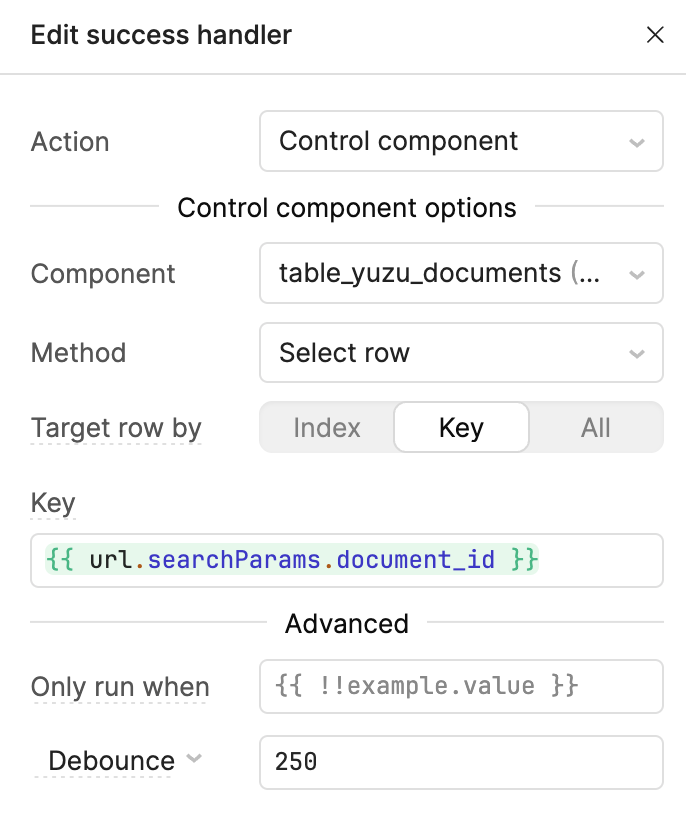Click the chevron arrow in the Method field

pyautogui.click(x=637, y=354)
